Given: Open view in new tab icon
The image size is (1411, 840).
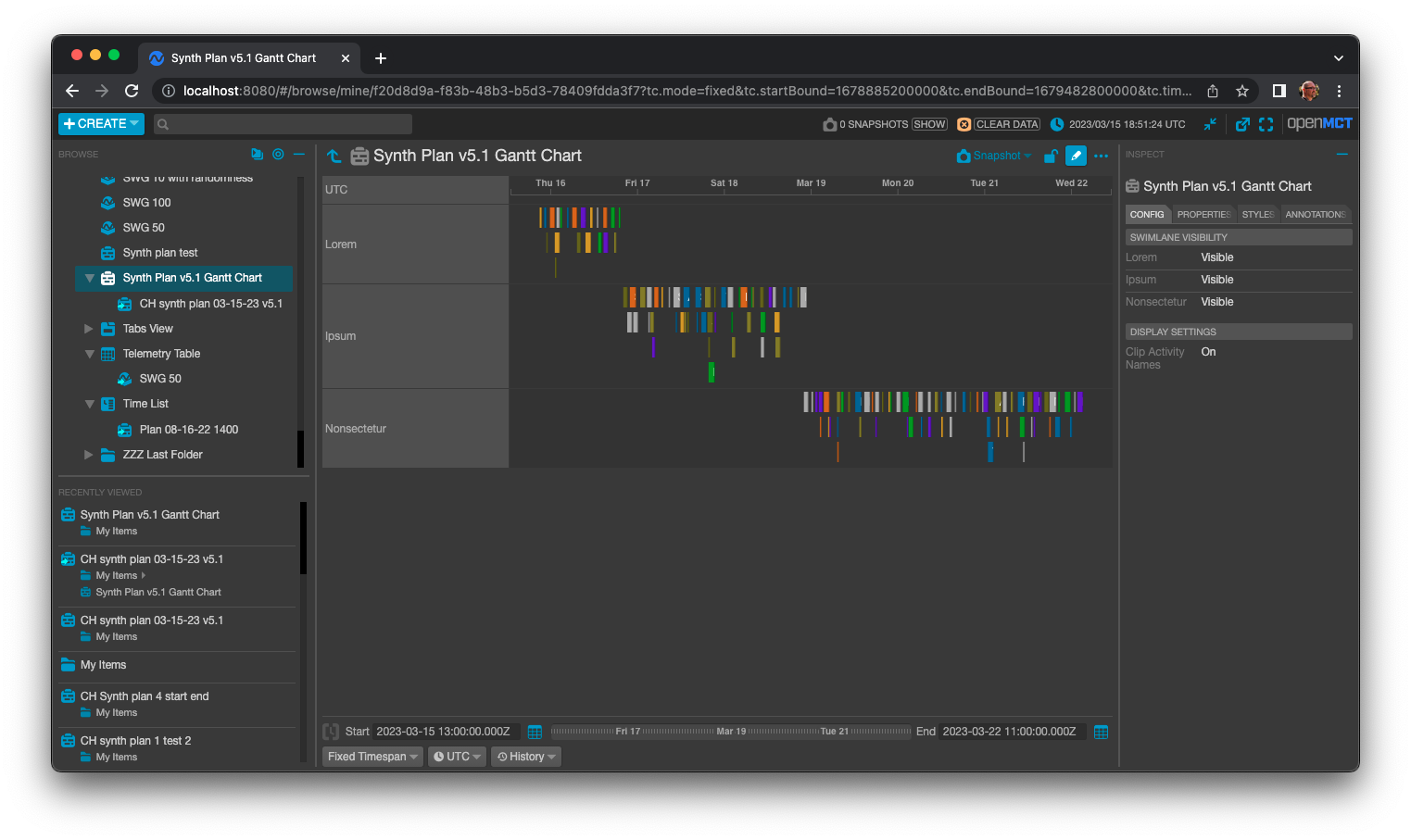Looking at the screenshot, I should point(1242,124).
